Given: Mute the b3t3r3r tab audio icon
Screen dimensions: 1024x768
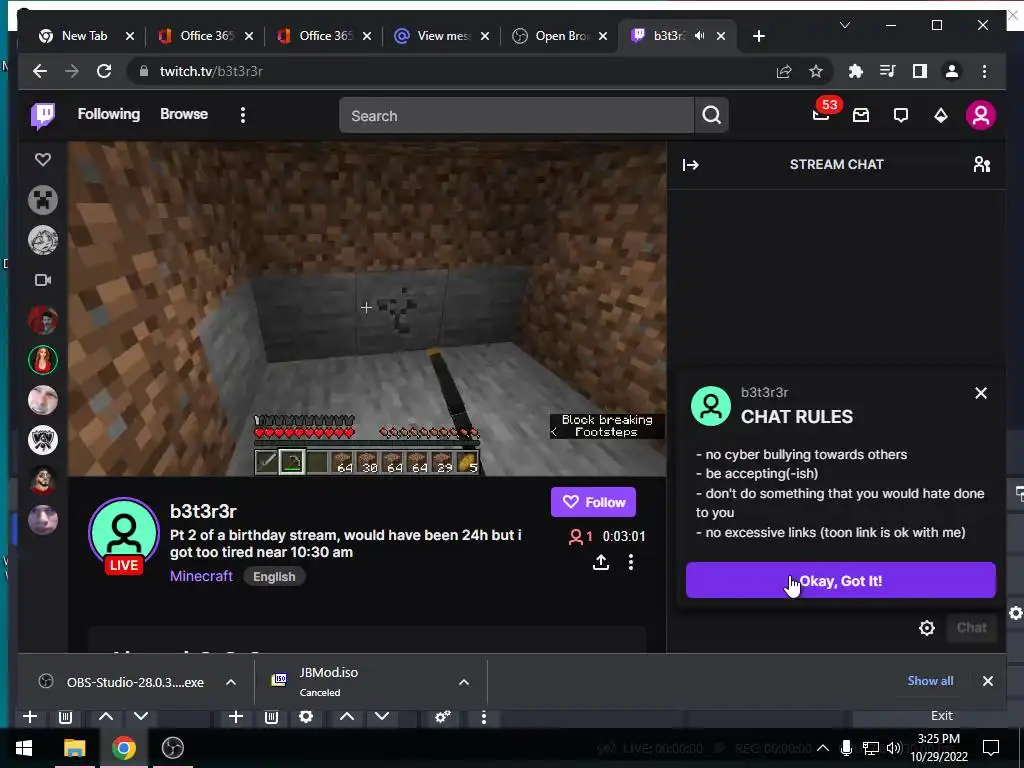Looking at the screenshot, I should click(x=700, y=36).
